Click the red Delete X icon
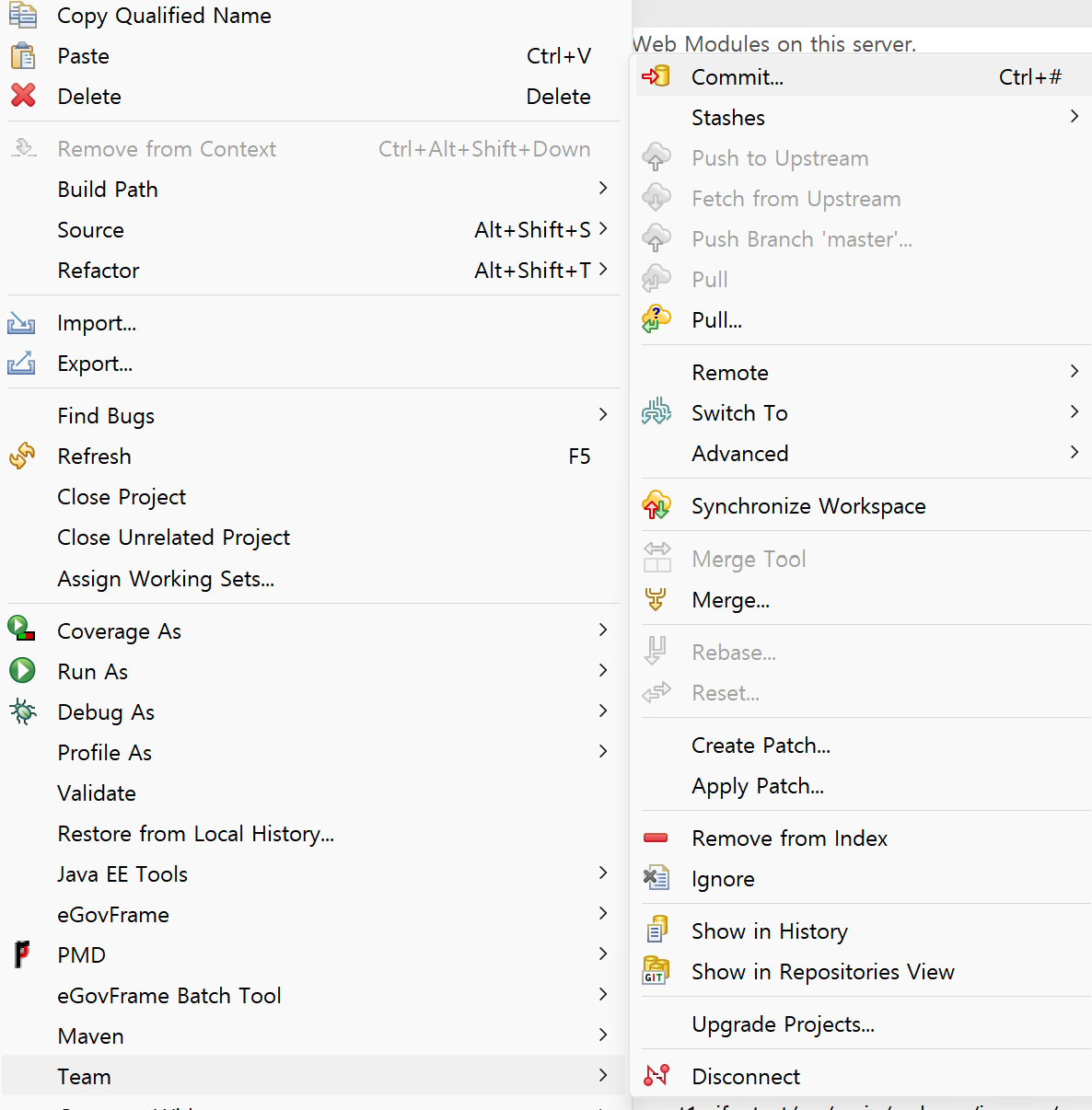 (23, 96)
